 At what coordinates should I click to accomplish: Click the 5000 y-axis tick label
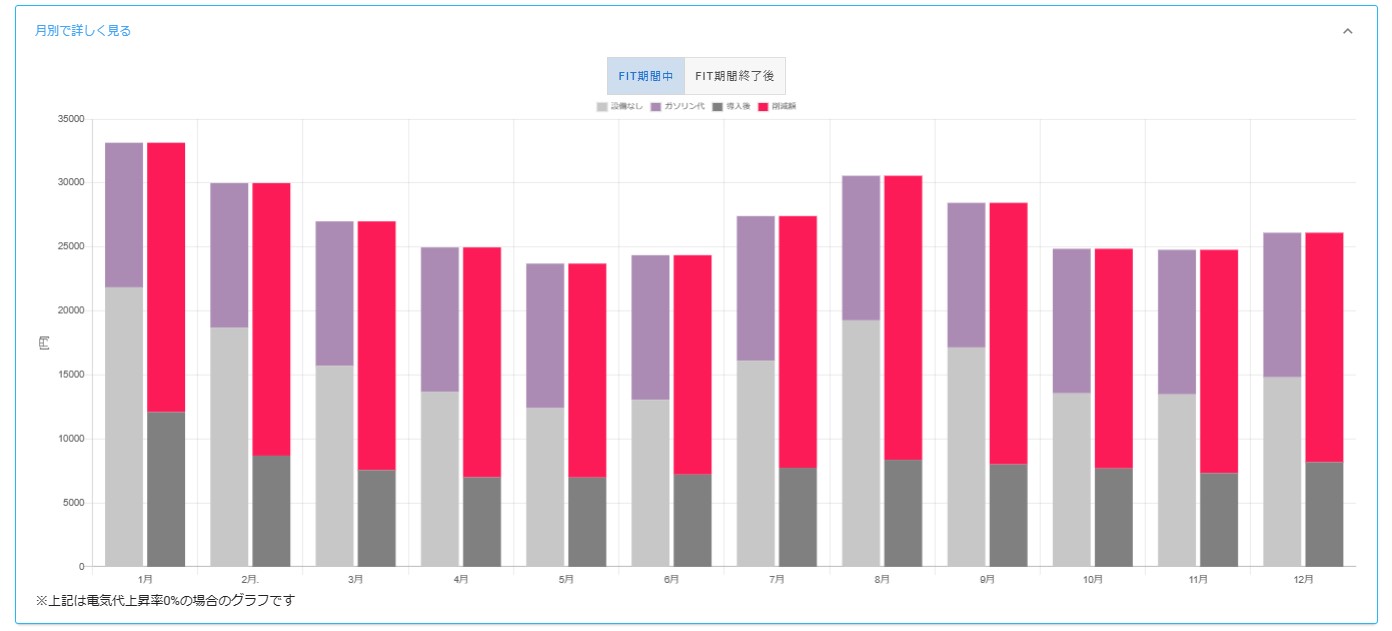pos(75,503)
